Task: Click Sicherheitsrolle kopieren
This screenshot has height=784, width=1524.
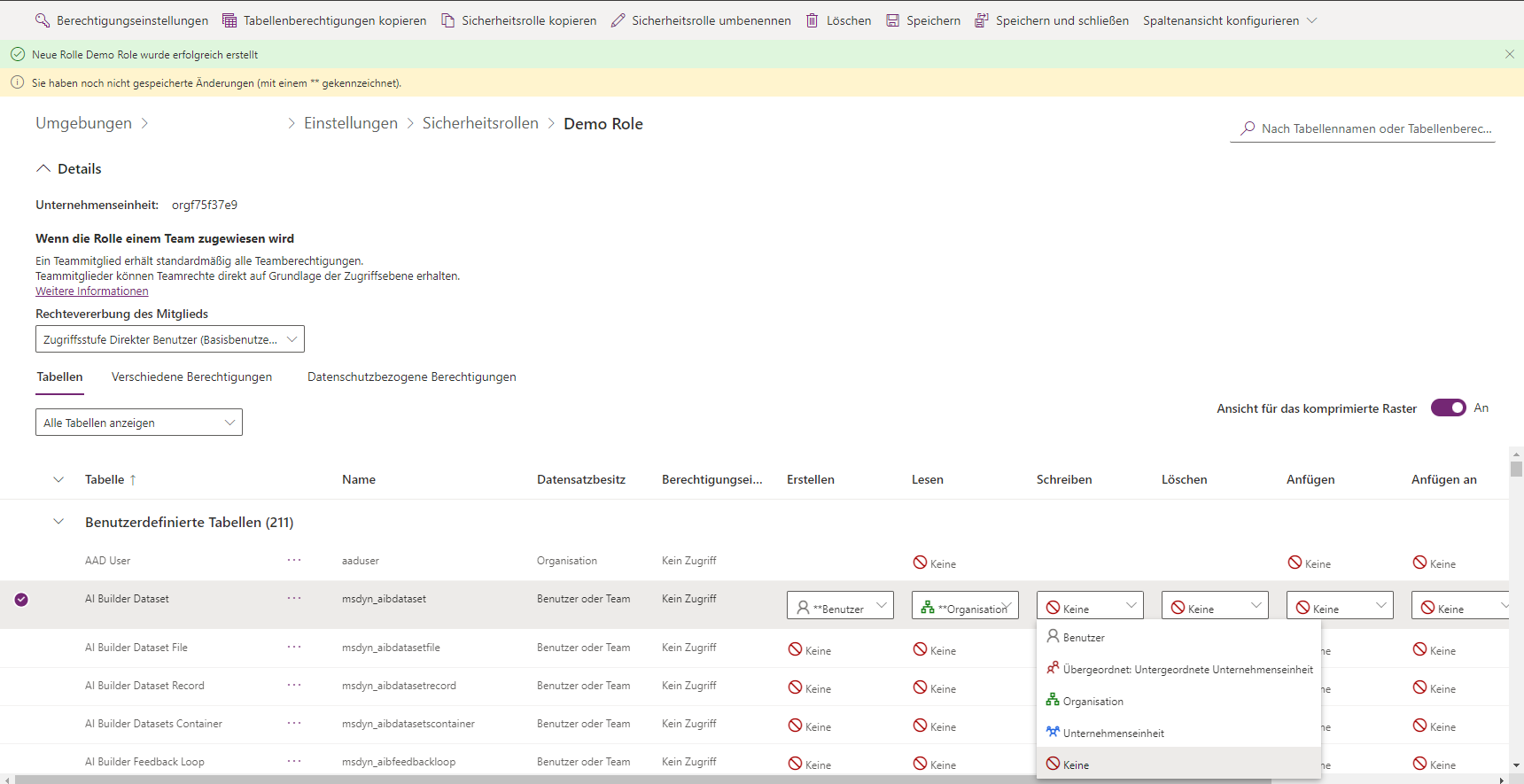Action: coord(518,20)
